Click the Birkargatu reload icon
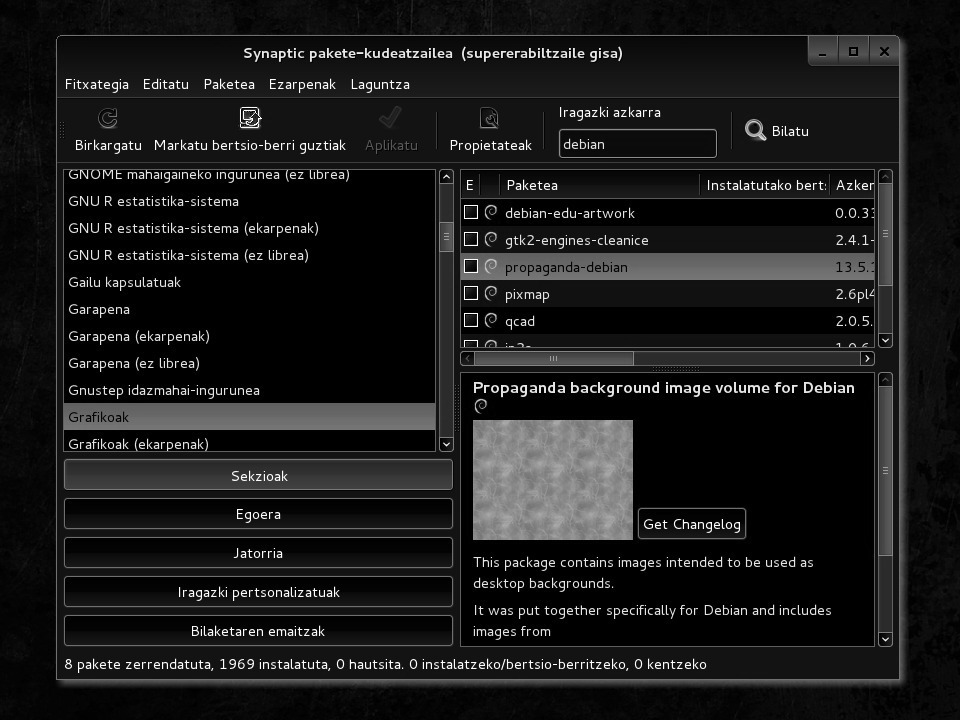The height and width of the screenshot is (720, 960). 108,118
